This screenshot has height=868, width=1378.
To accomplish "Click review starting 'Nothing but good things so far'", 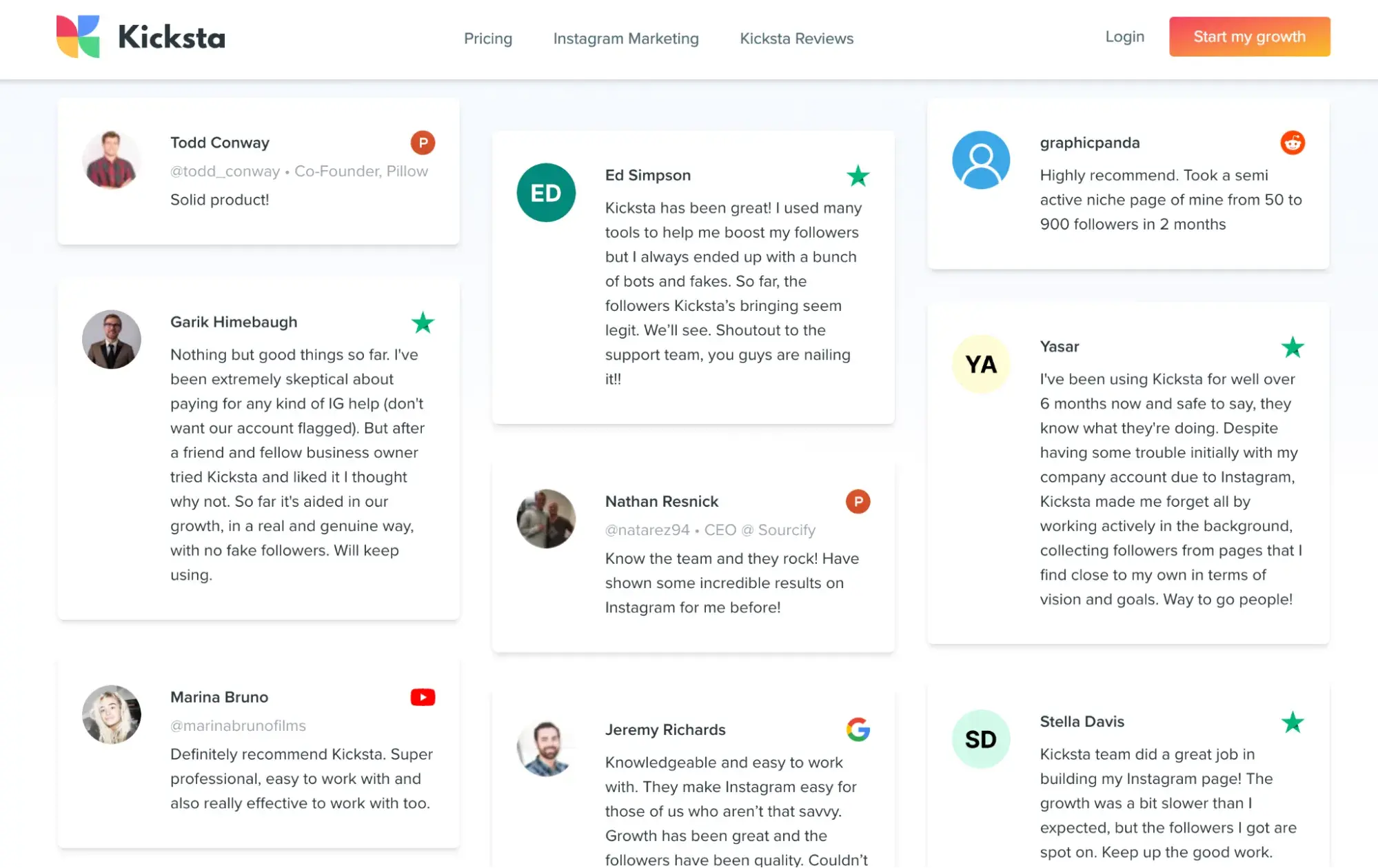I will click(298, 465).
